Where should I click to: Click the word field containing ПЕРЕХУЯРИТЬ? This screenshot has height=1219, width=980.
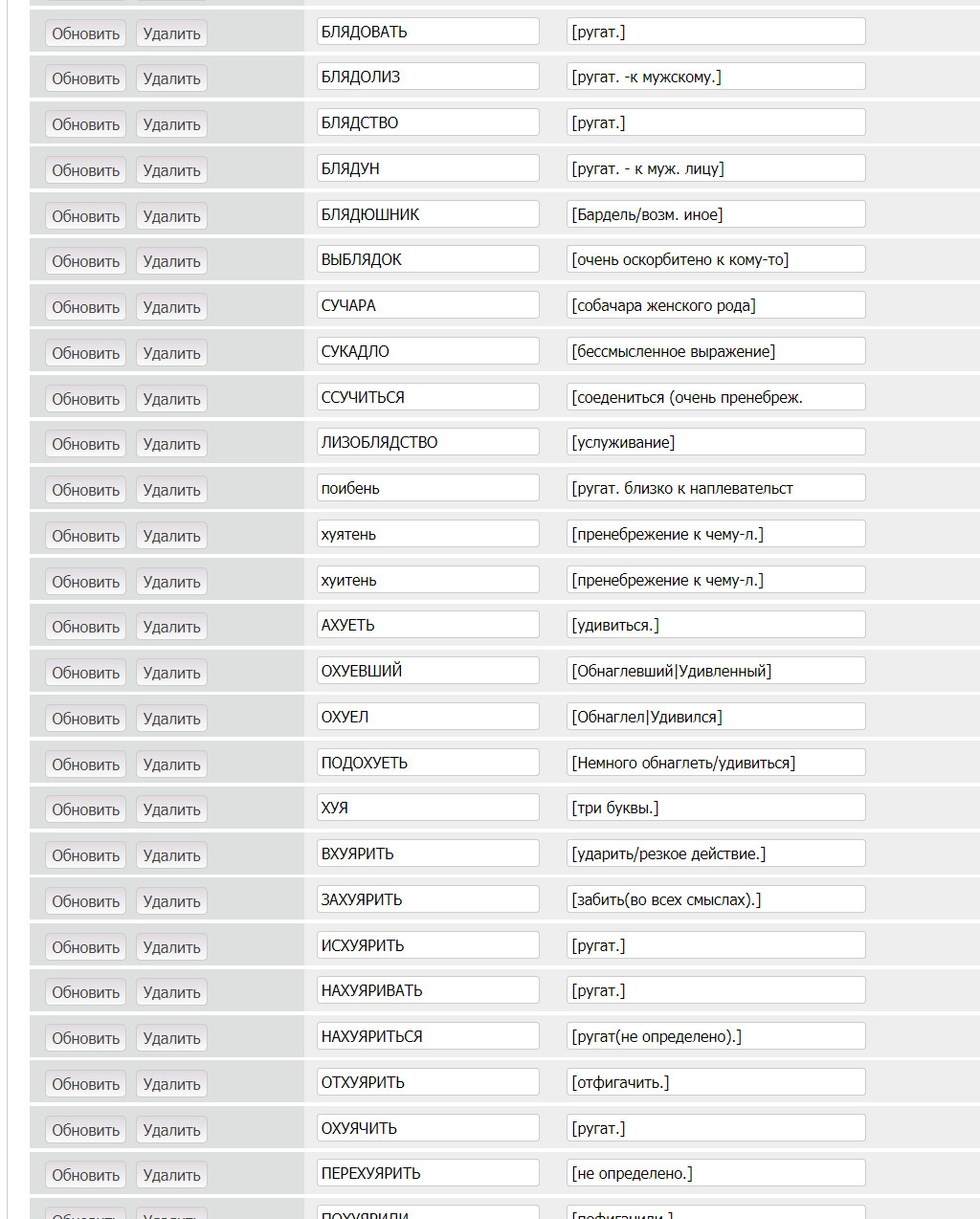click(x=428, y=1173)
